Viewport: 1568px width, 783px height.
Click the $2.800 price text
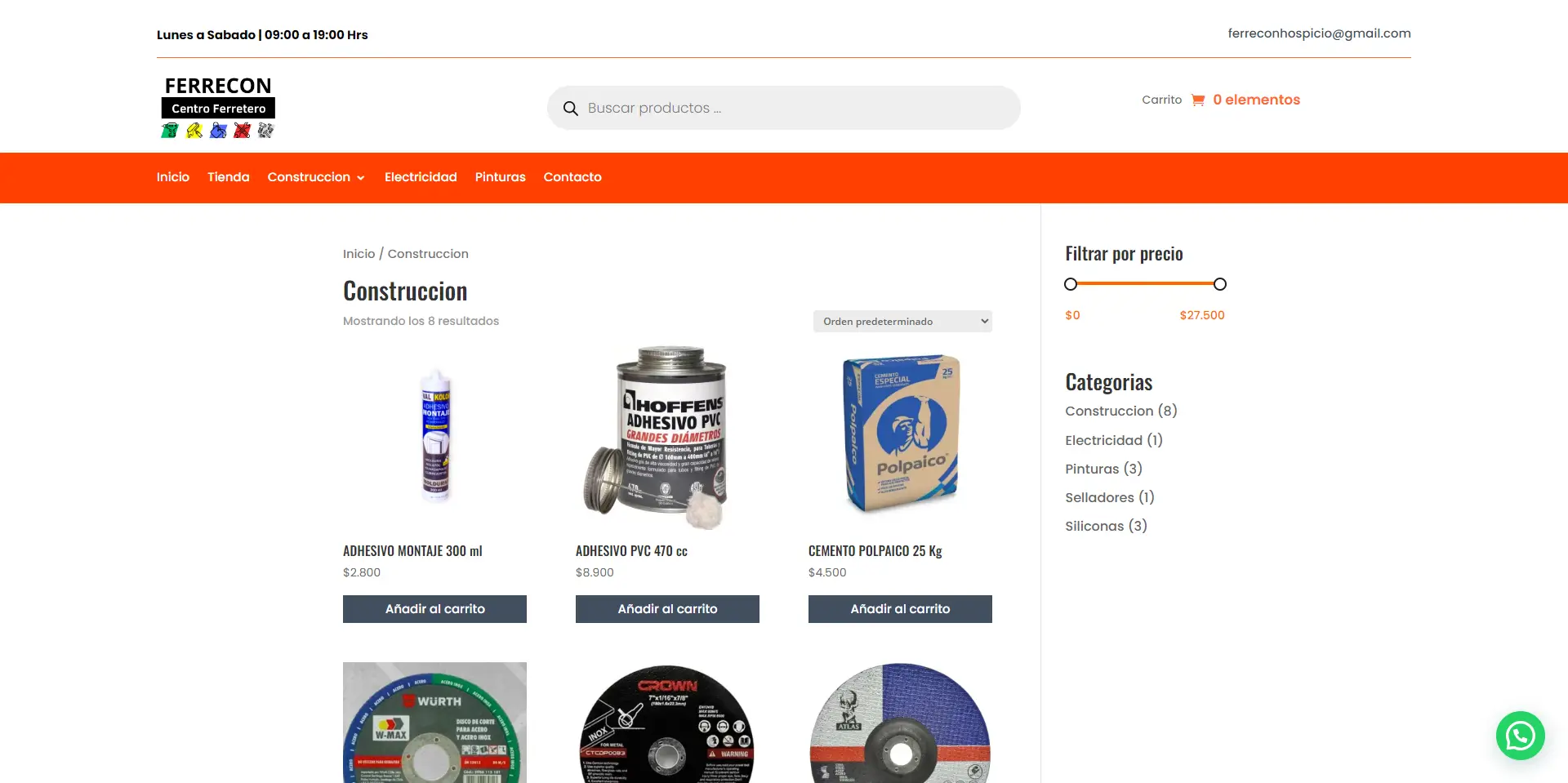point(362,572)
